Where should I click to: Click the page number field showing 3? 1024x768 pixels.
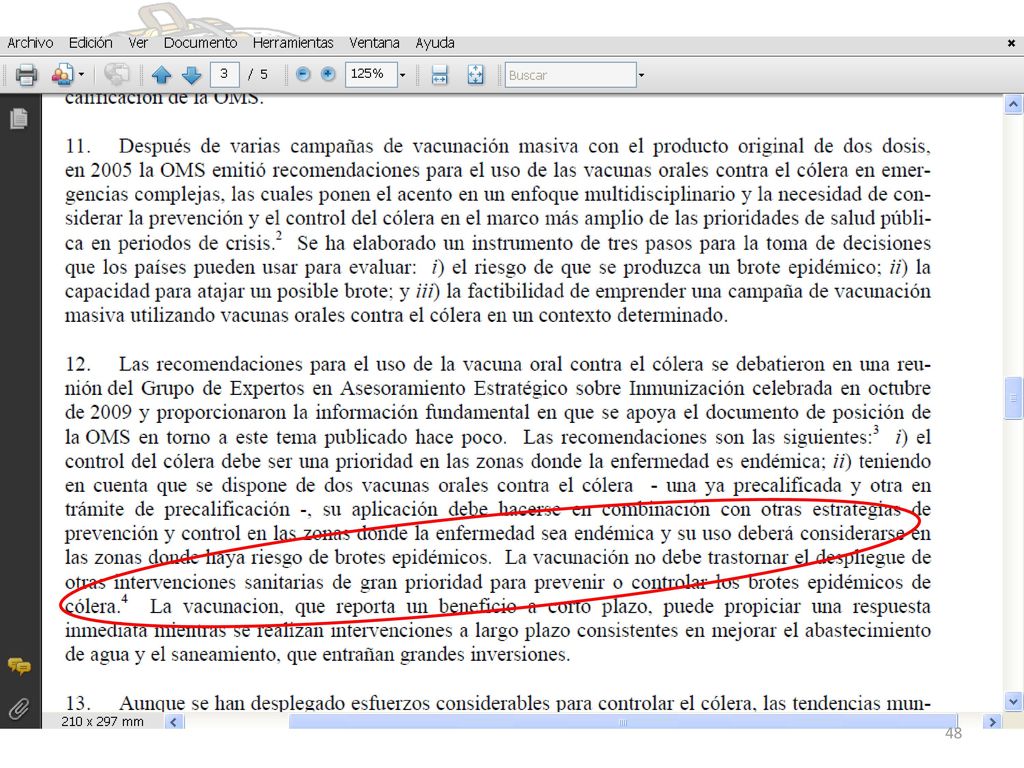tap(225, 74)
